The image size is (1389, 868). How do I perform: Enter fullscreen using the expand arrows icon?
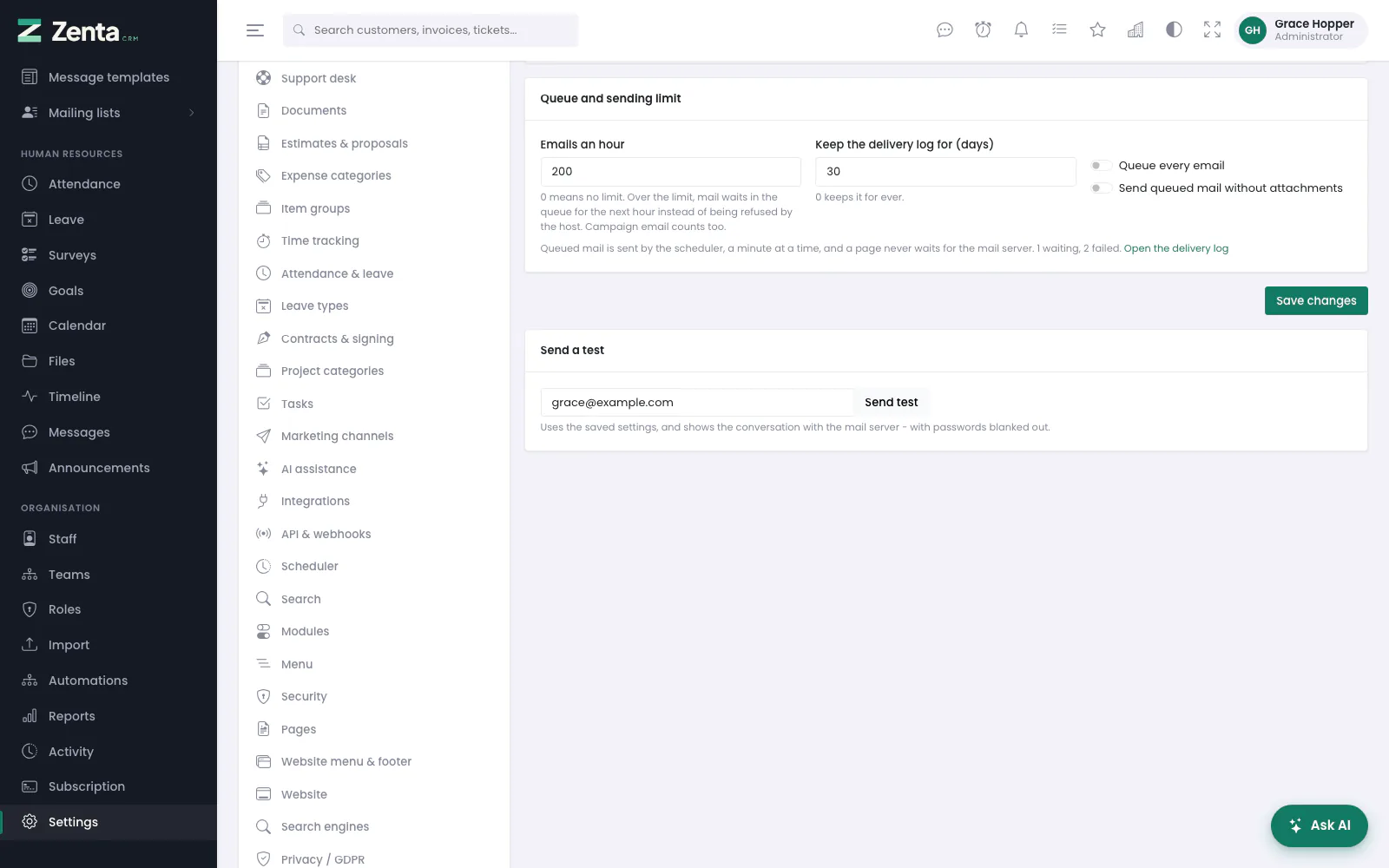pos(1212,30)
